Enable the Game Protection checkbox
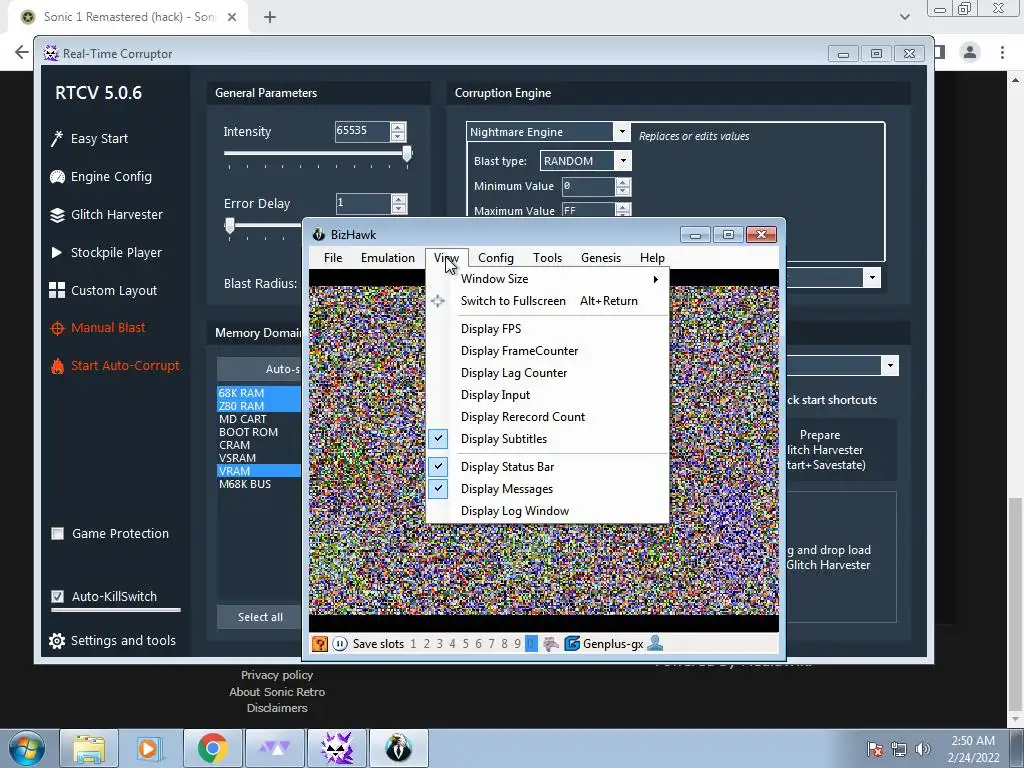This screenshot has width=1024, height=768. 57,534
